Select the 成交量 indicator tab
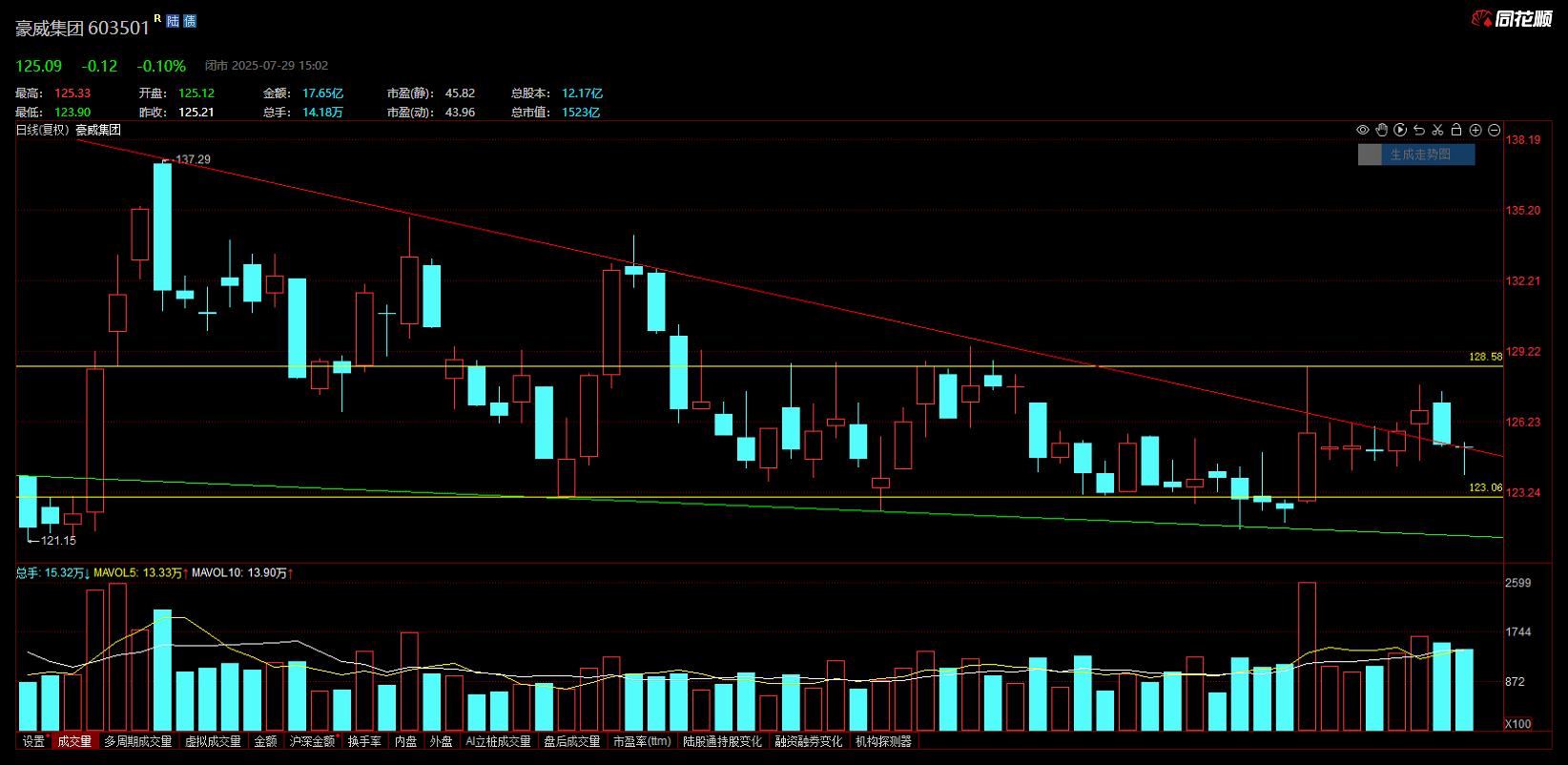Viewport: 1568px width, 765px height. pyautogui.click(x=74, y=741)
